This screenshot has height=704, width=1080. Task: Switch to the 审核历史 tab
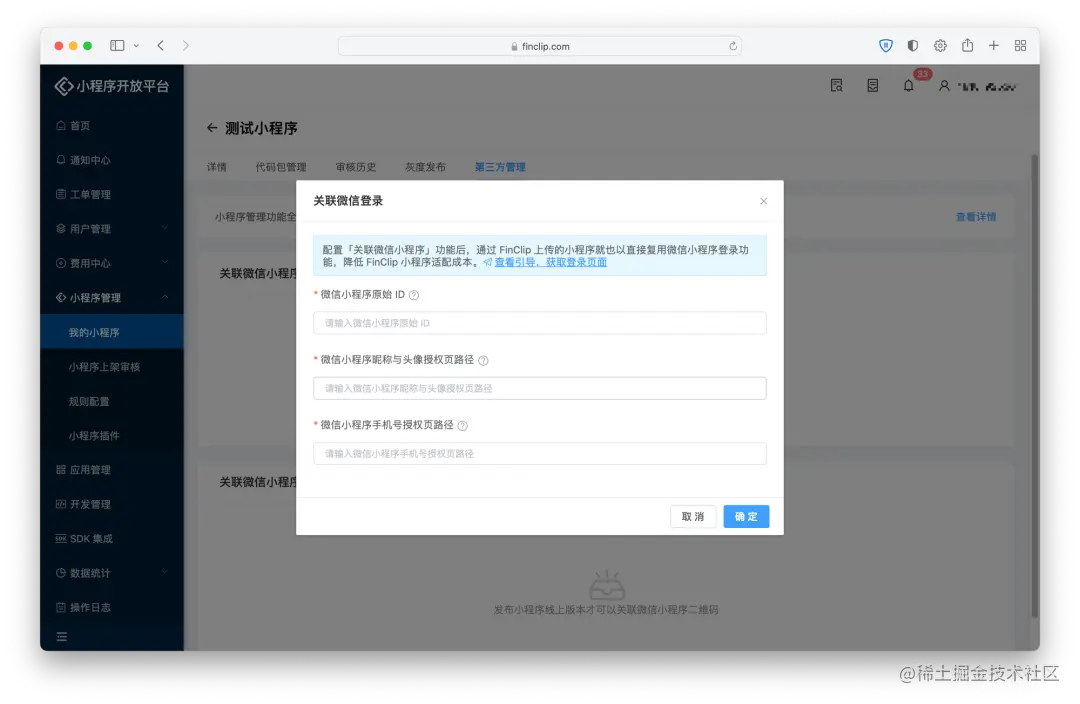355,167
